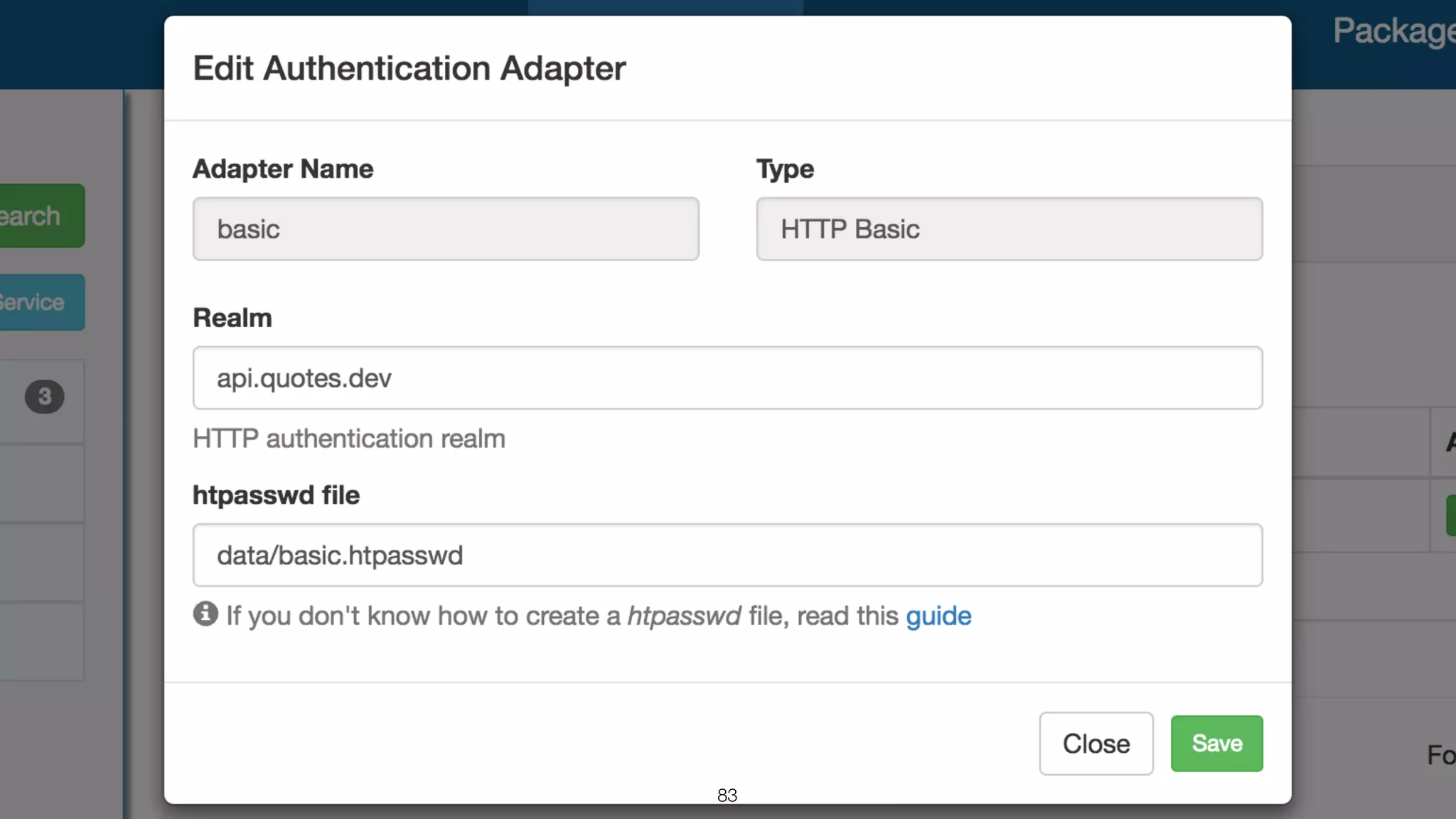Click the Type label
This screenshot has width=1456, height=819.
pyautogui.click(x=785, y=169)
